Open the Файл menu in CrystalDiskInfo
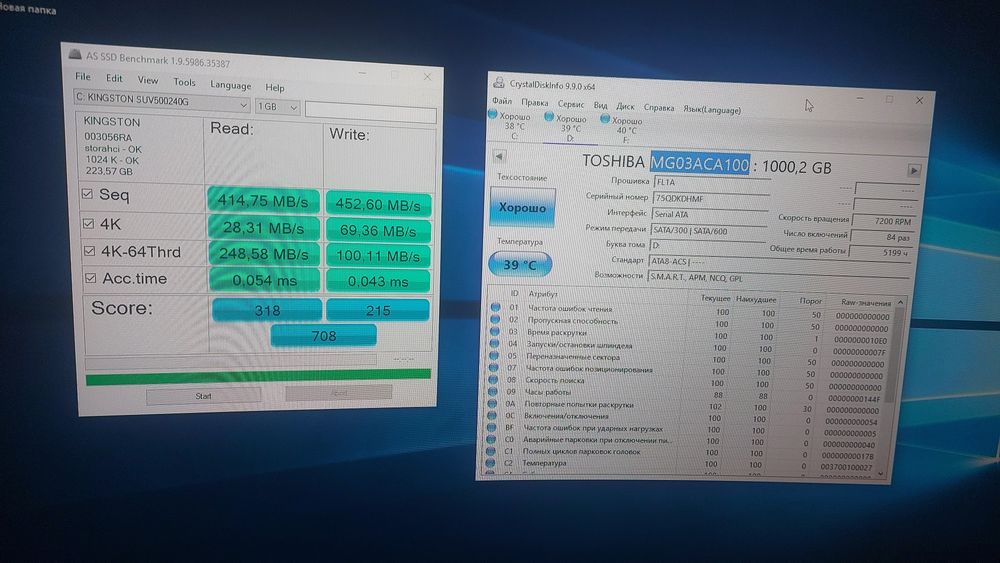The image size is (1000, 563). (502, 101)
